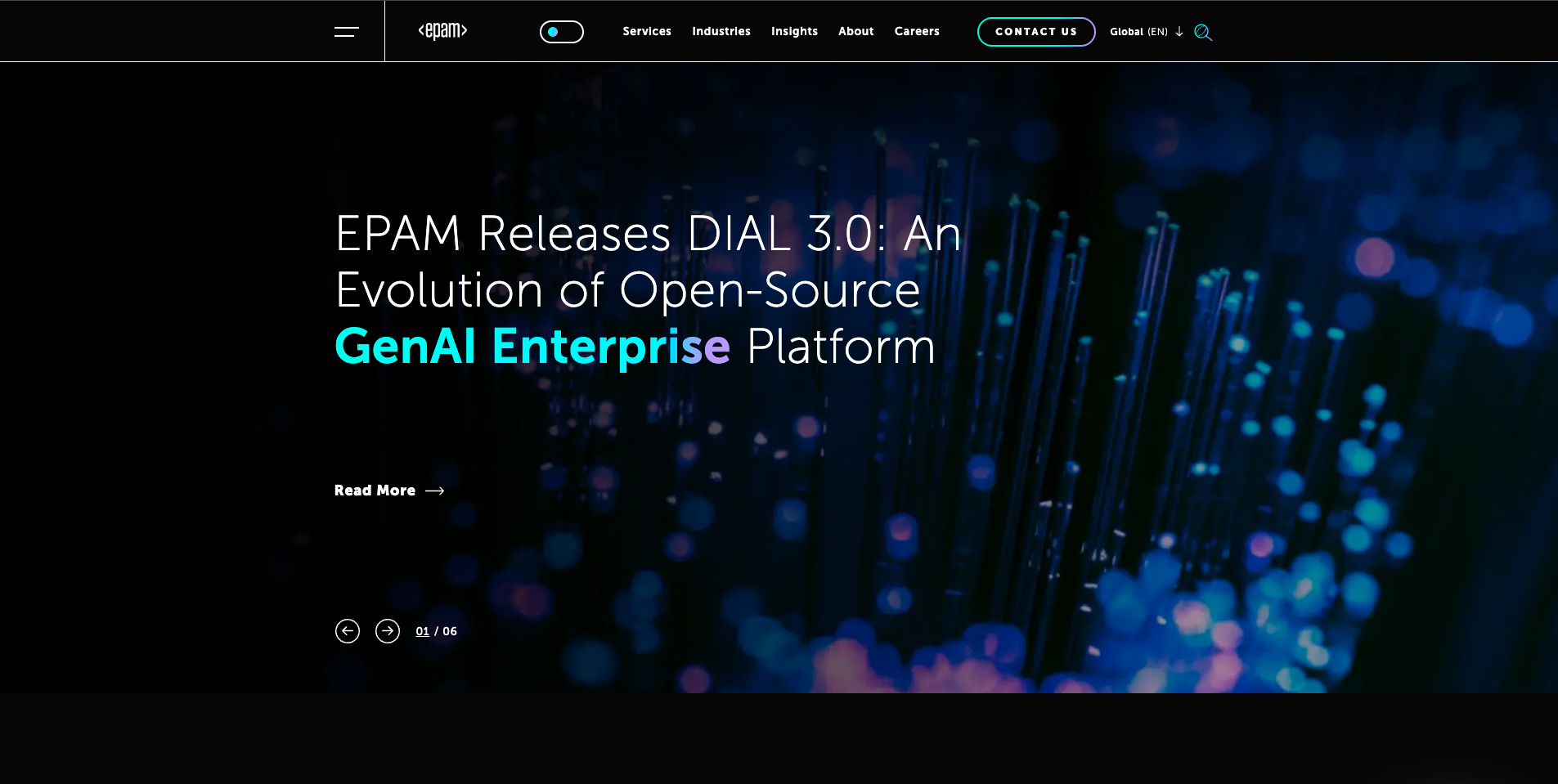Open search with the magnifier icon
Viewport: 1558px width, 784px height.
[1202, 32]
